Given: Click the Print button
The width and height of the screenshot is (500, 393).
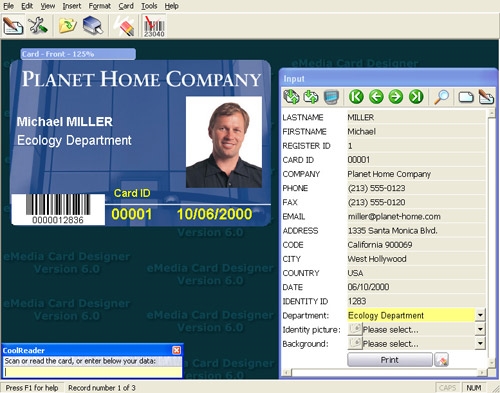Looking at the screenshot, I should point(390,360).
